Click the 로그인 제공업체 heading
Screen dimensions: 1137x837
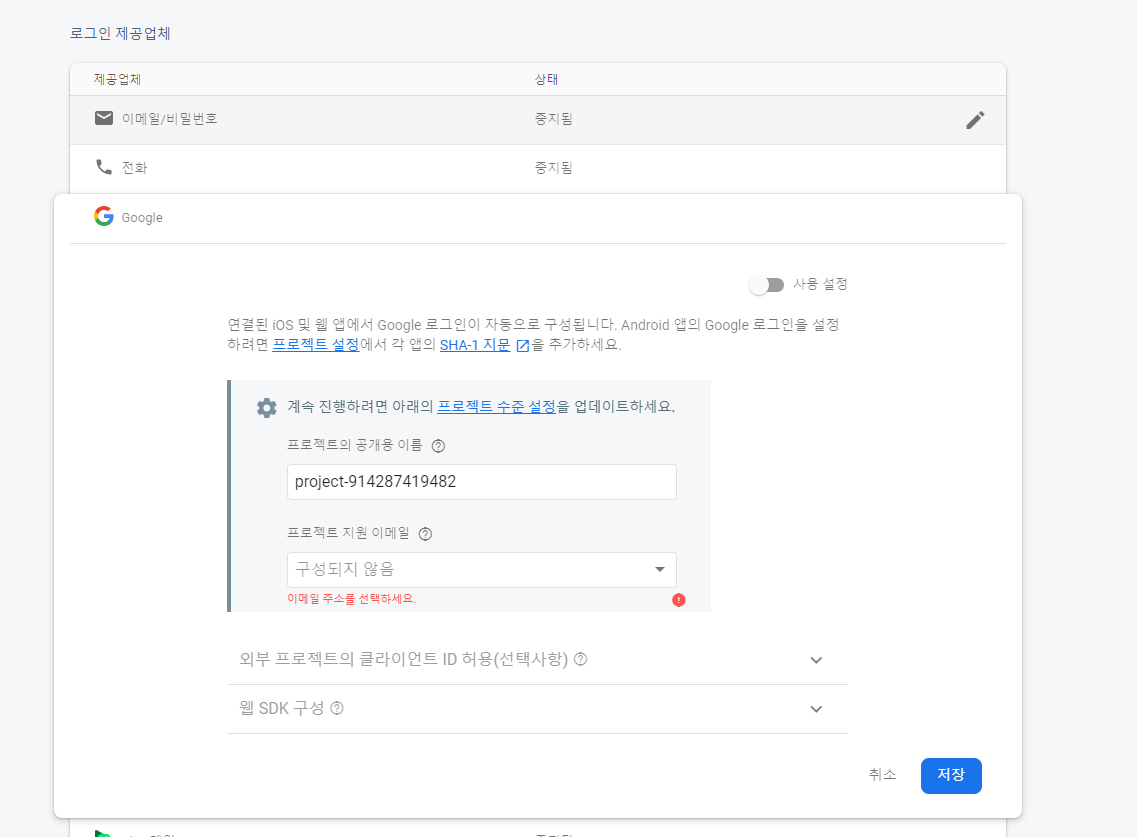coord(120,33)
